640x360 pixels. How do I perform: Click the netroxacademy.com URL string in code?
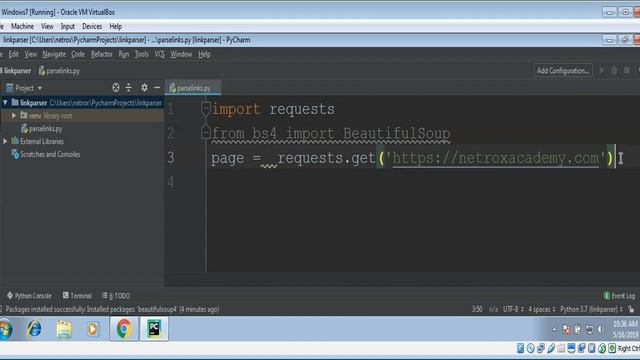click(496, 158)
